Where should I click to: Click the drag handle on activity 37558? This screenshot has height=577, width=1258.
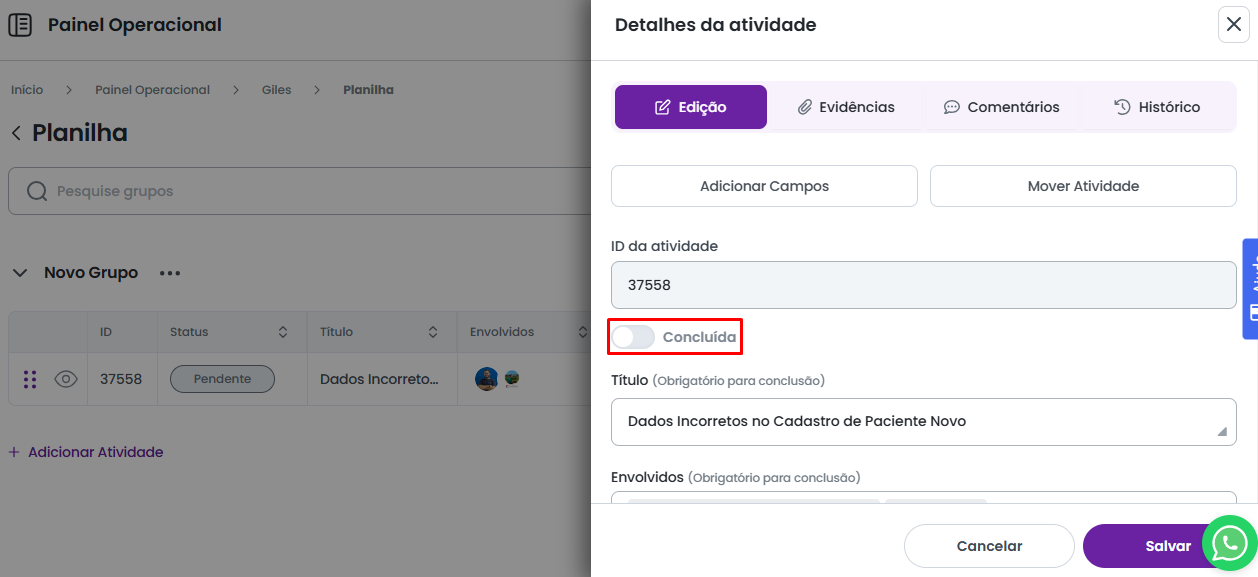(30, 379)
